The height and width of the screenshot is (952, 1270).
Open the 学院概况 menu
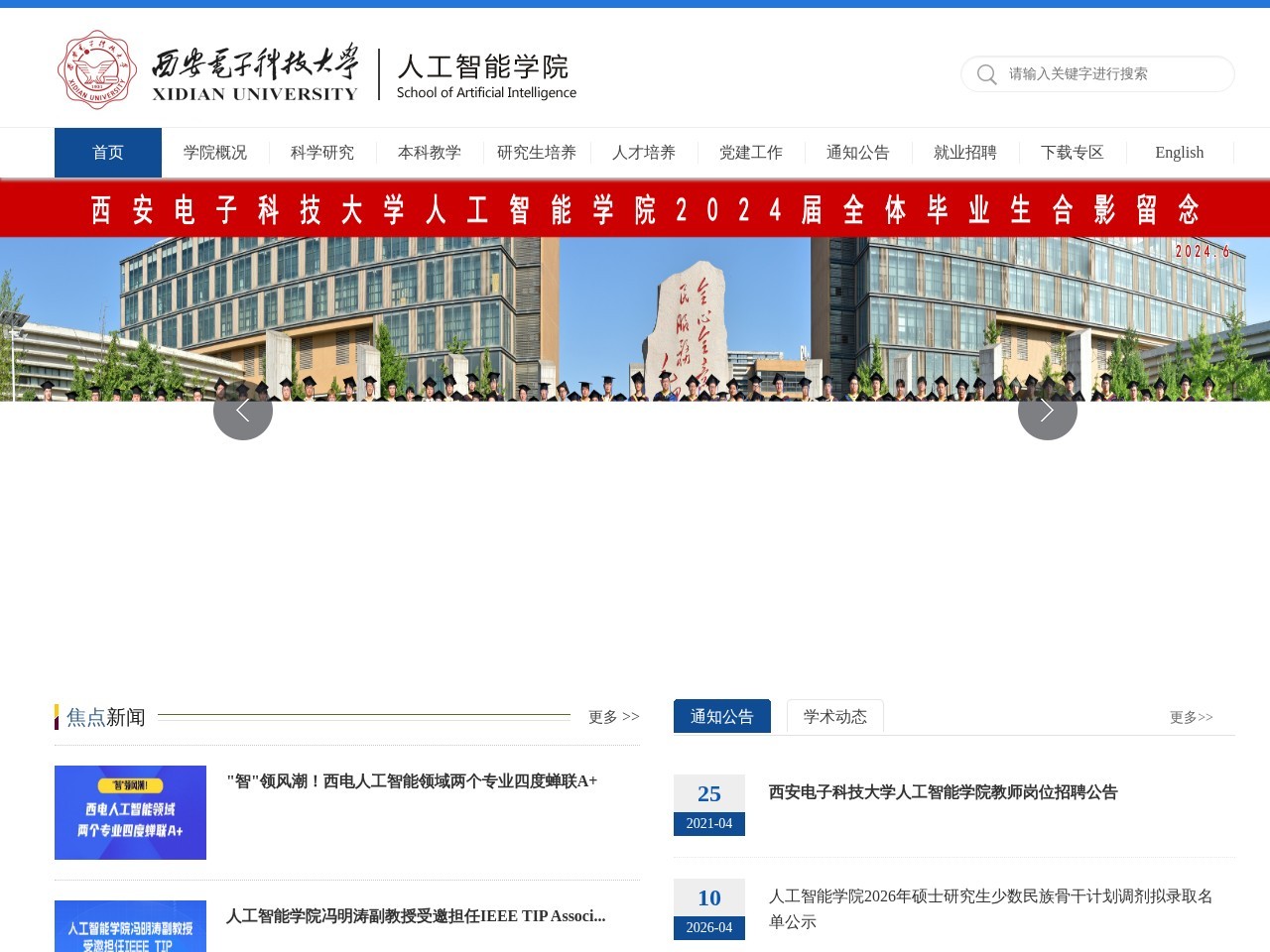[x=214, y=152]
